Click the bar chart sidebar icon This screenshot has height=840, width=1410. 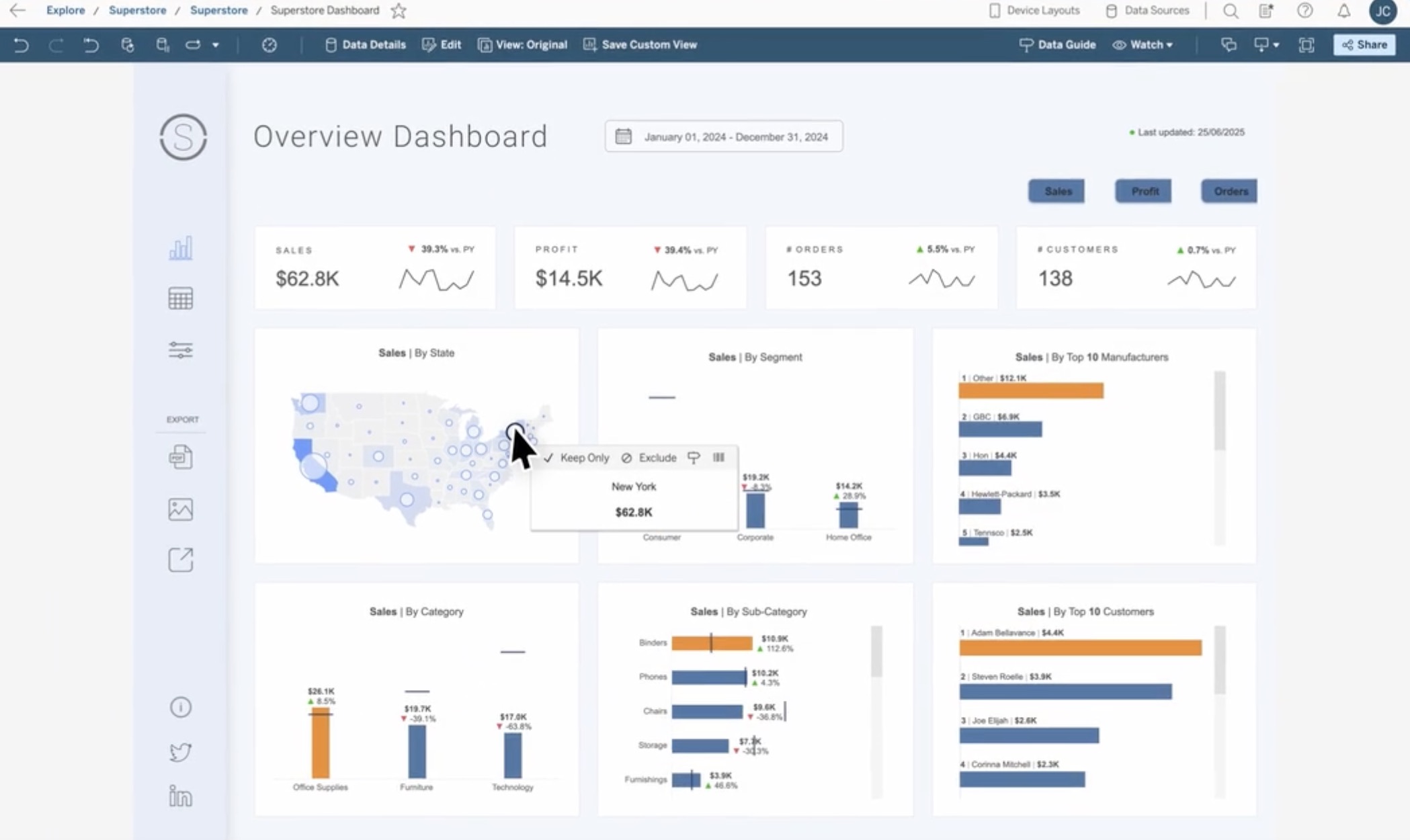point(180,248)
